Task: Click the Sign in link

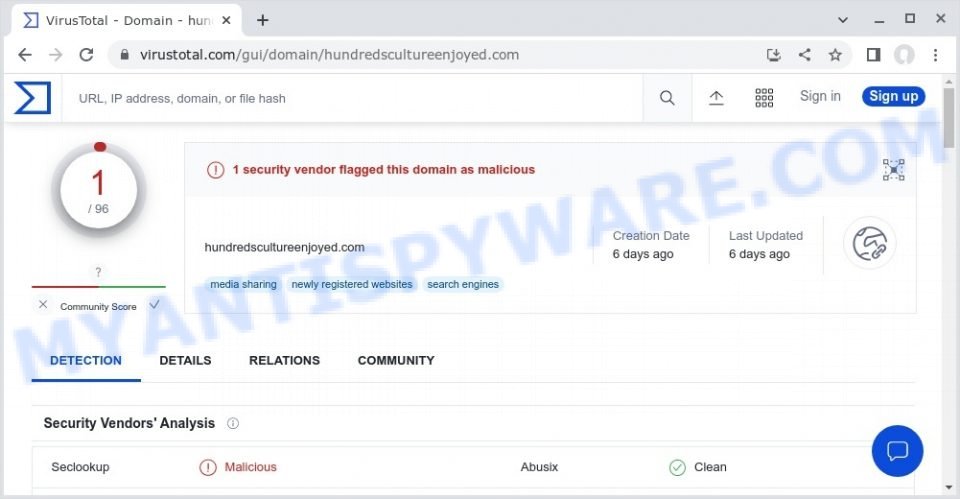Action: pyautogui.click(x=820, y=96)
